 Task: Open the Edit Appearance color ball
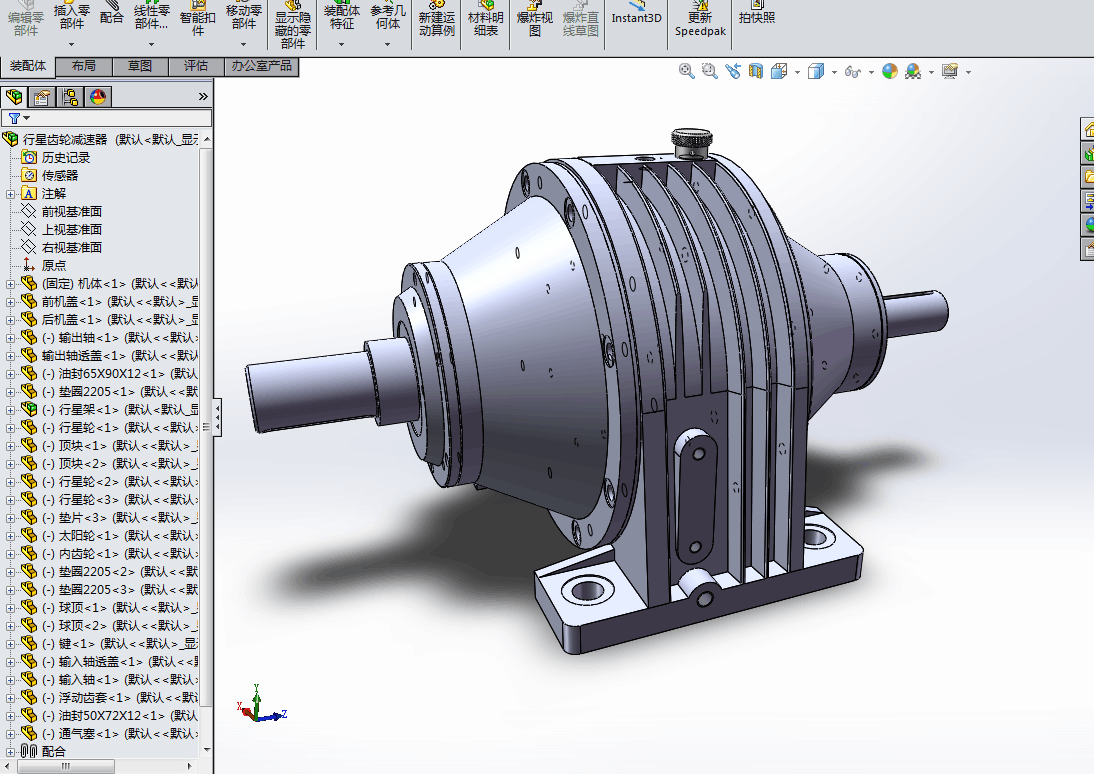[x=889, y=72]
